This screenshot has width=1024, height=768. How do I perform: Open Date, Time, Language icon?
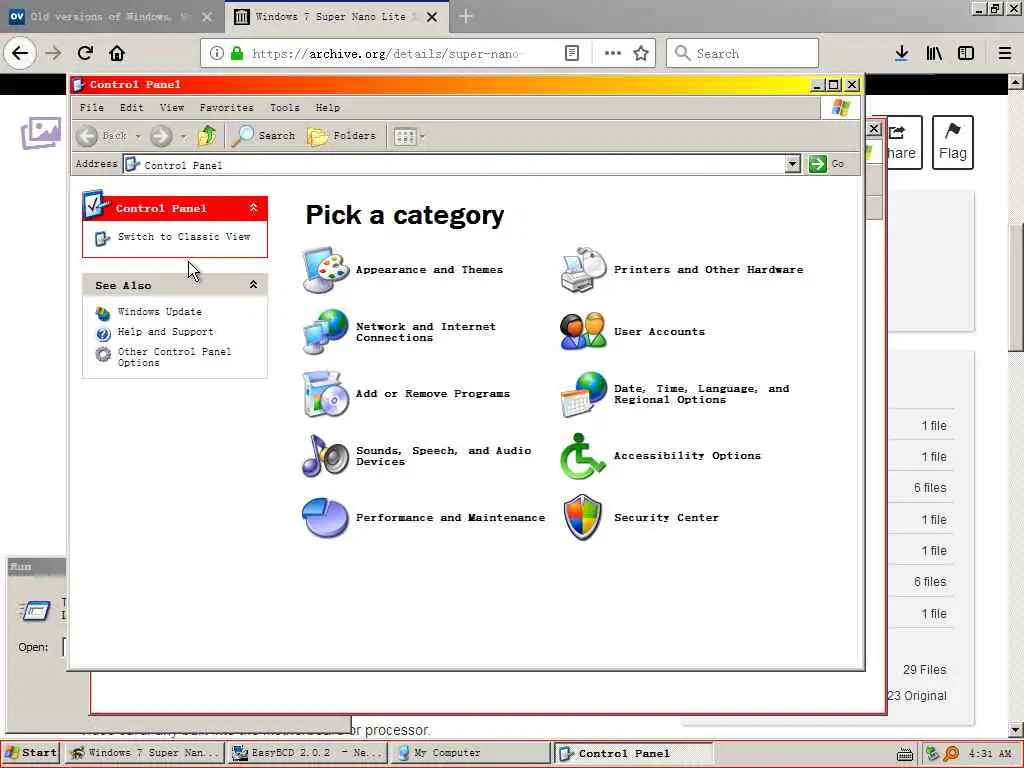point(583,394)
